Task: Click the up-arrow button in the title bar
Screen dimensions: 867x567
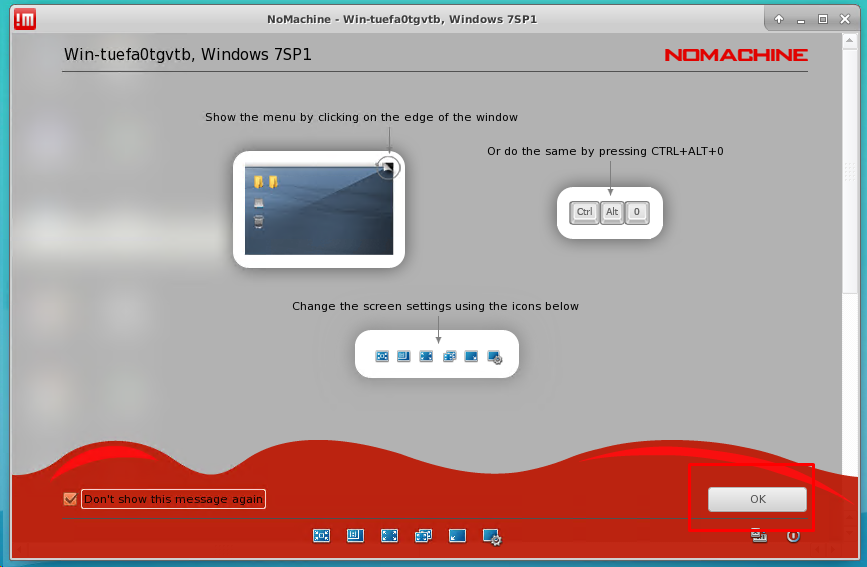Action: coord(779,19)
